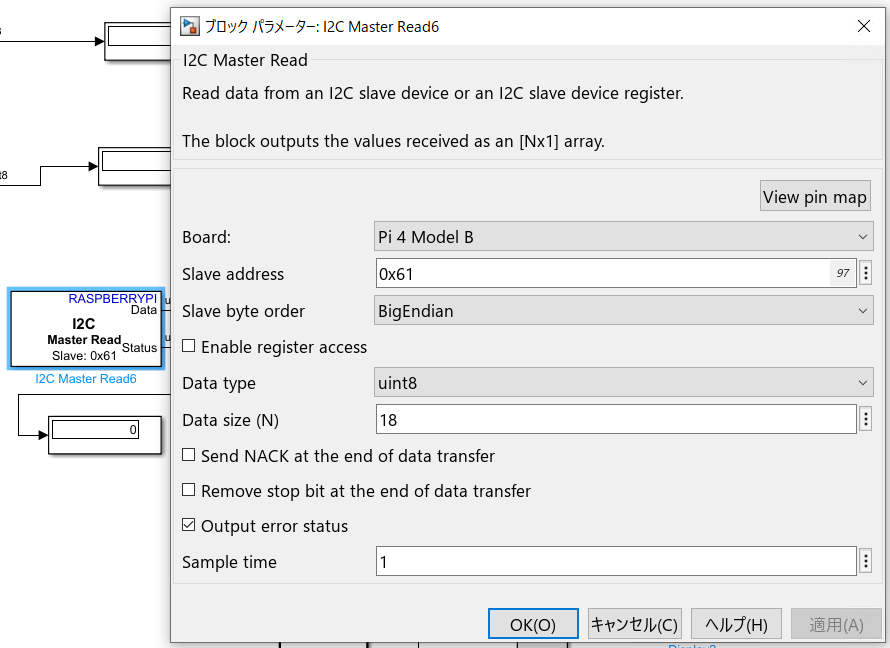
Task: Open Data size options menu (three dots)
Action: (x=866, y=419)
